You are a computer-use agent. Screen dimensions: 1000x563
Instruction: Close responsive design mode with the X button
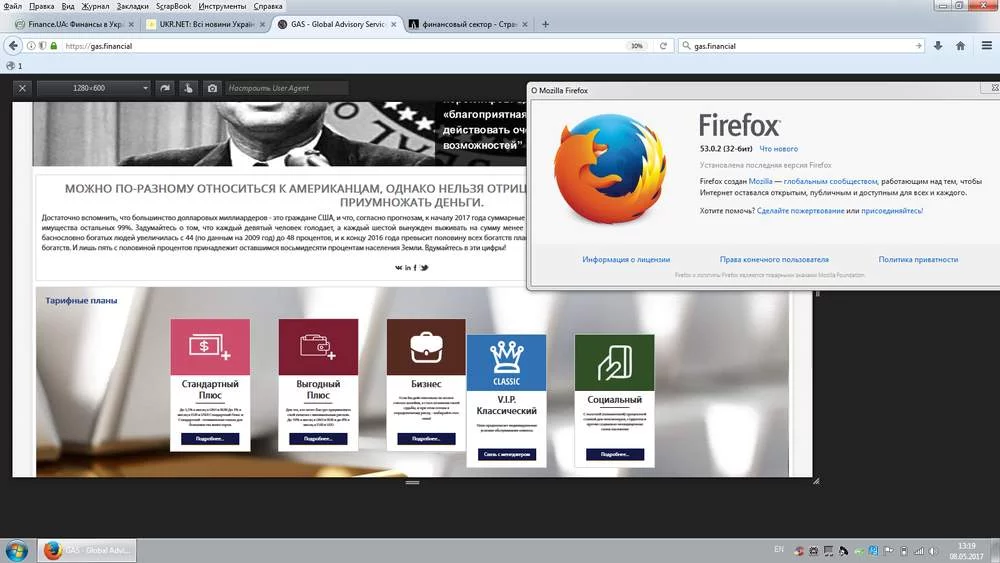coord(22,88)
